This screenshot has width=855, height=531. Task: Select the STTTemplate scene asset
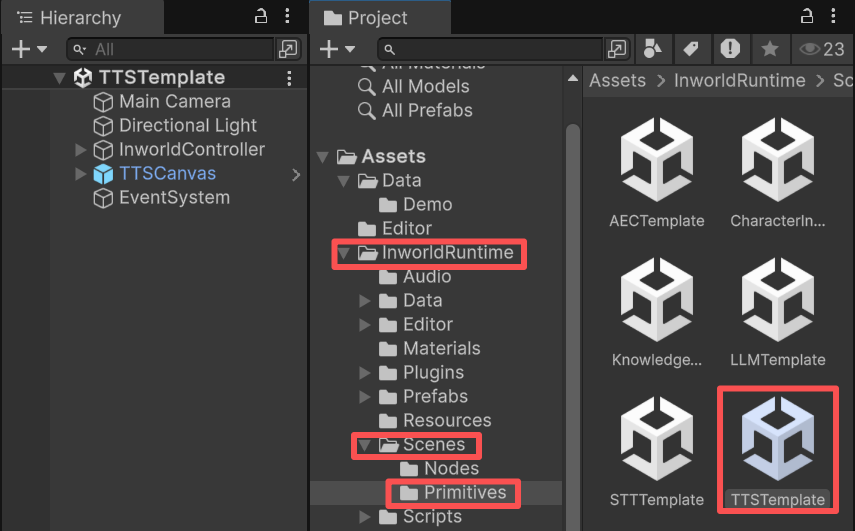click(x=657, y=452)
